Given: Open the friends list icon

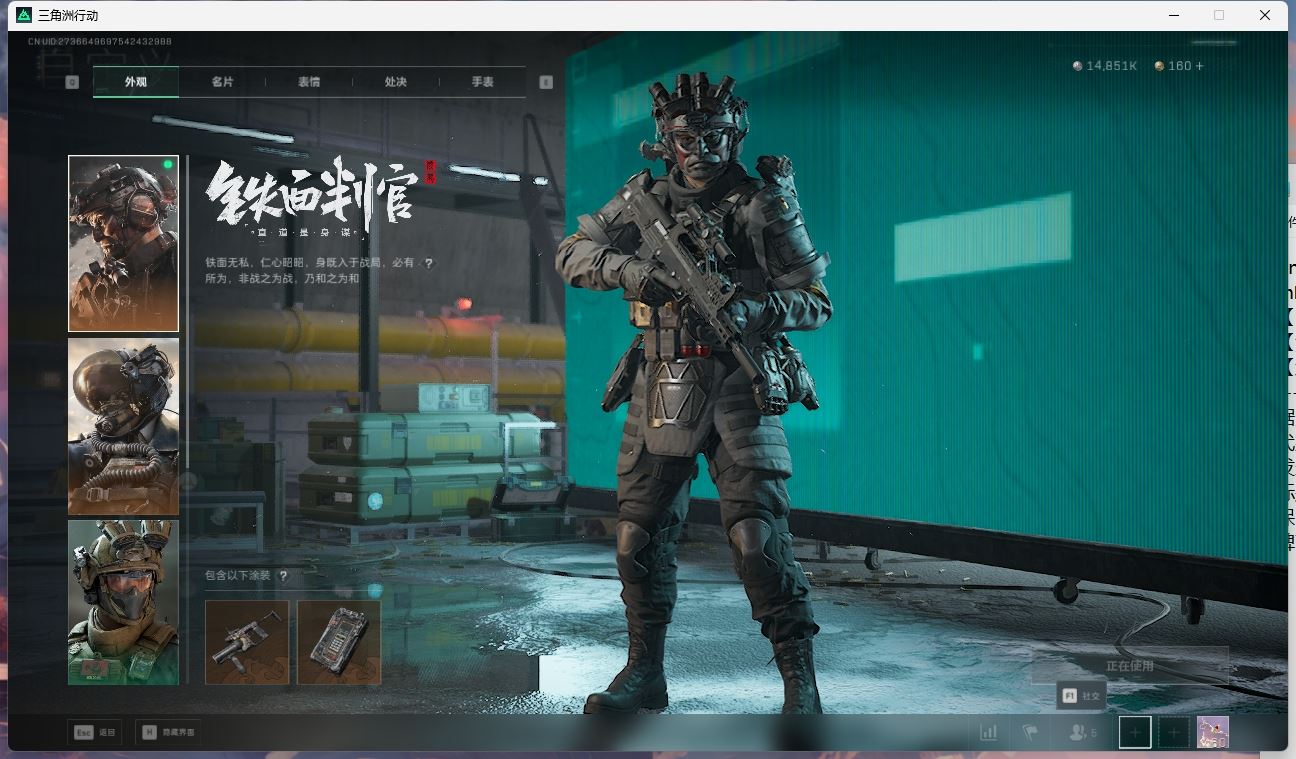Looking at the screenshot, I should [x=1081, y=732].
